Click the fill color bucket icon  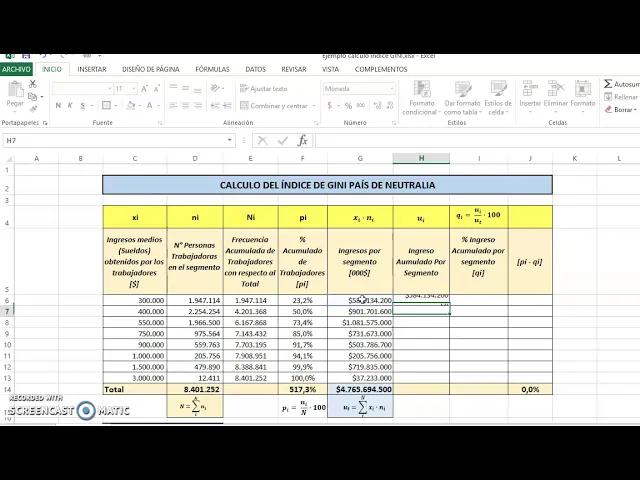coord(131,106)
